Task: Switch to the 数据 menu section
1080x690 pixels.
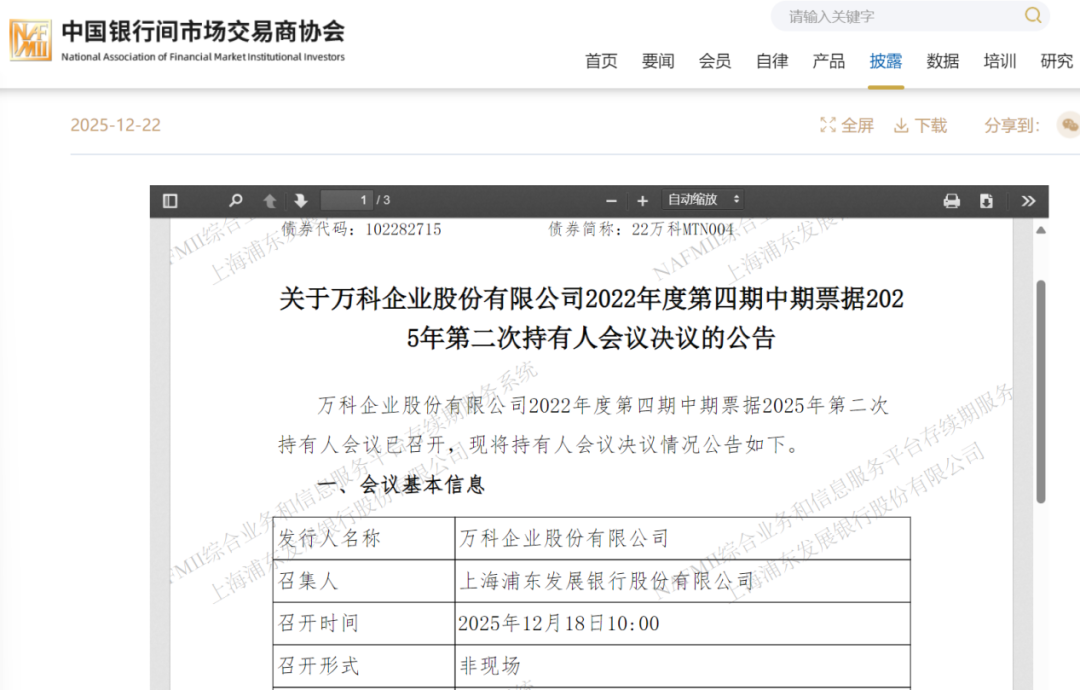Action: tap(941, 61)
